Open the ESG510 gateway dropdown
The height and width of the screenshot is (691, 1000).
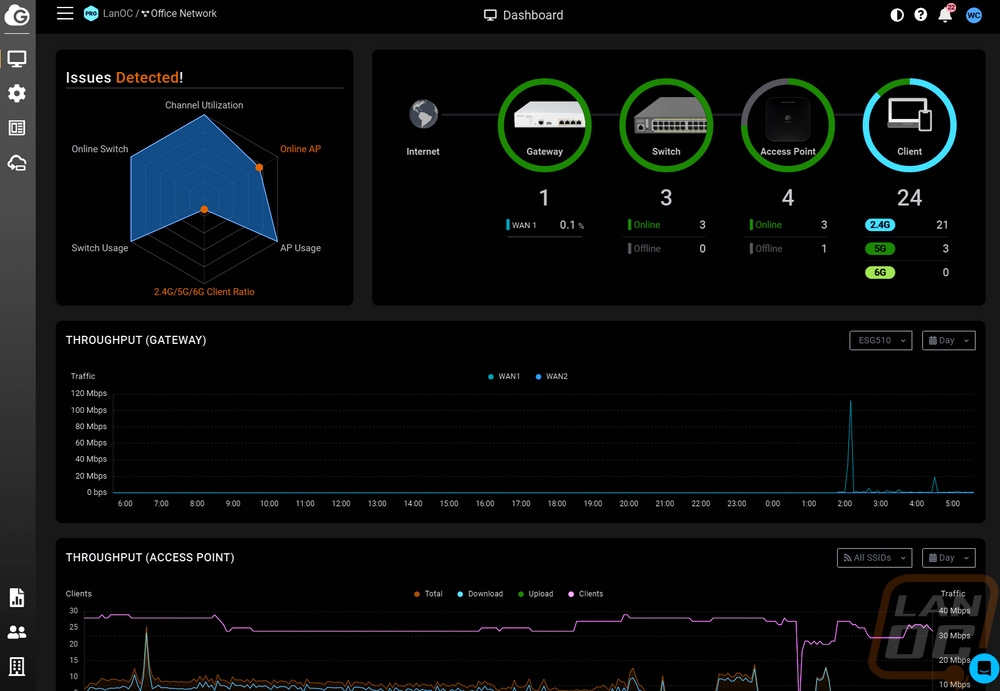click(880, 341)
